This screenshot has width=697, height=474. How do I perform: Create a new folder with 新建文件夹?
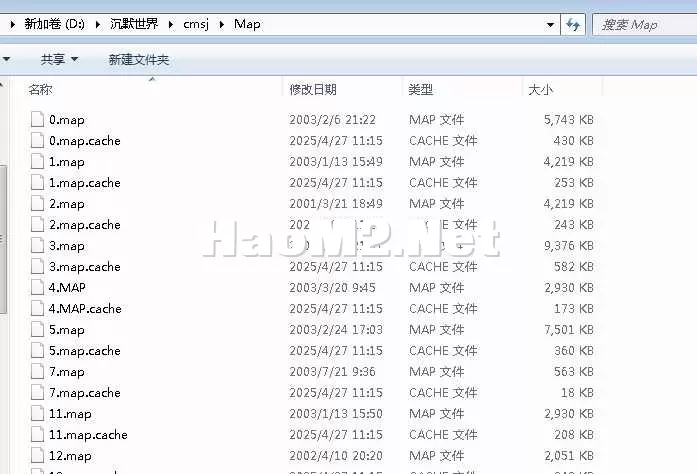(139, 60)
